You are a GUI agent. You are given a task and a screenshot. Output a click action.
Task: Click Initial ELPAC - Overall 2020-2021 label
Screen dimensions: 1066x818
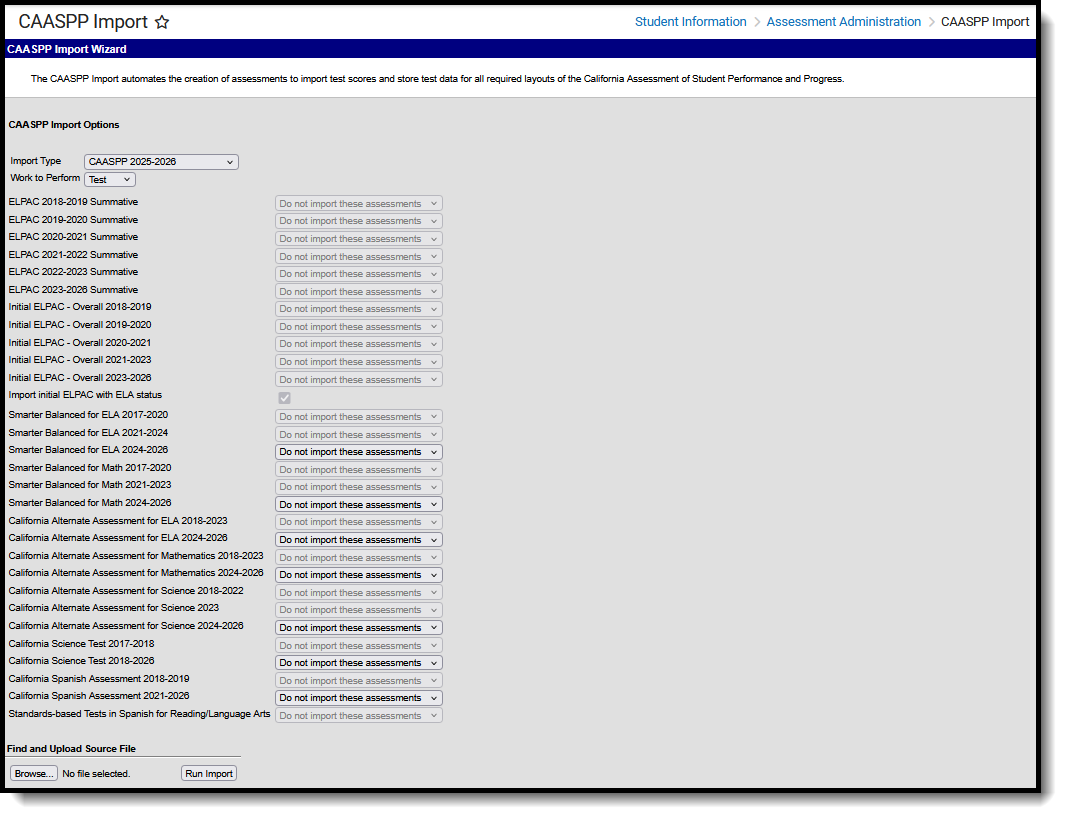pyautogui.click(x=80, y=343)
